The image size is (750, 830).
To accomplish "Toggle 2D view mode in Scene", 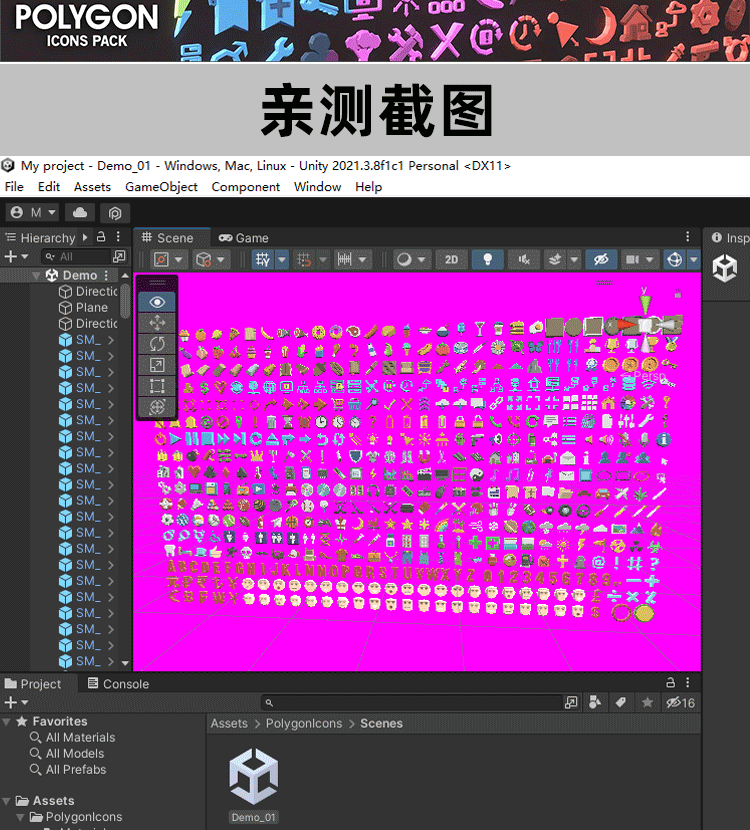I will pos(451,260).
